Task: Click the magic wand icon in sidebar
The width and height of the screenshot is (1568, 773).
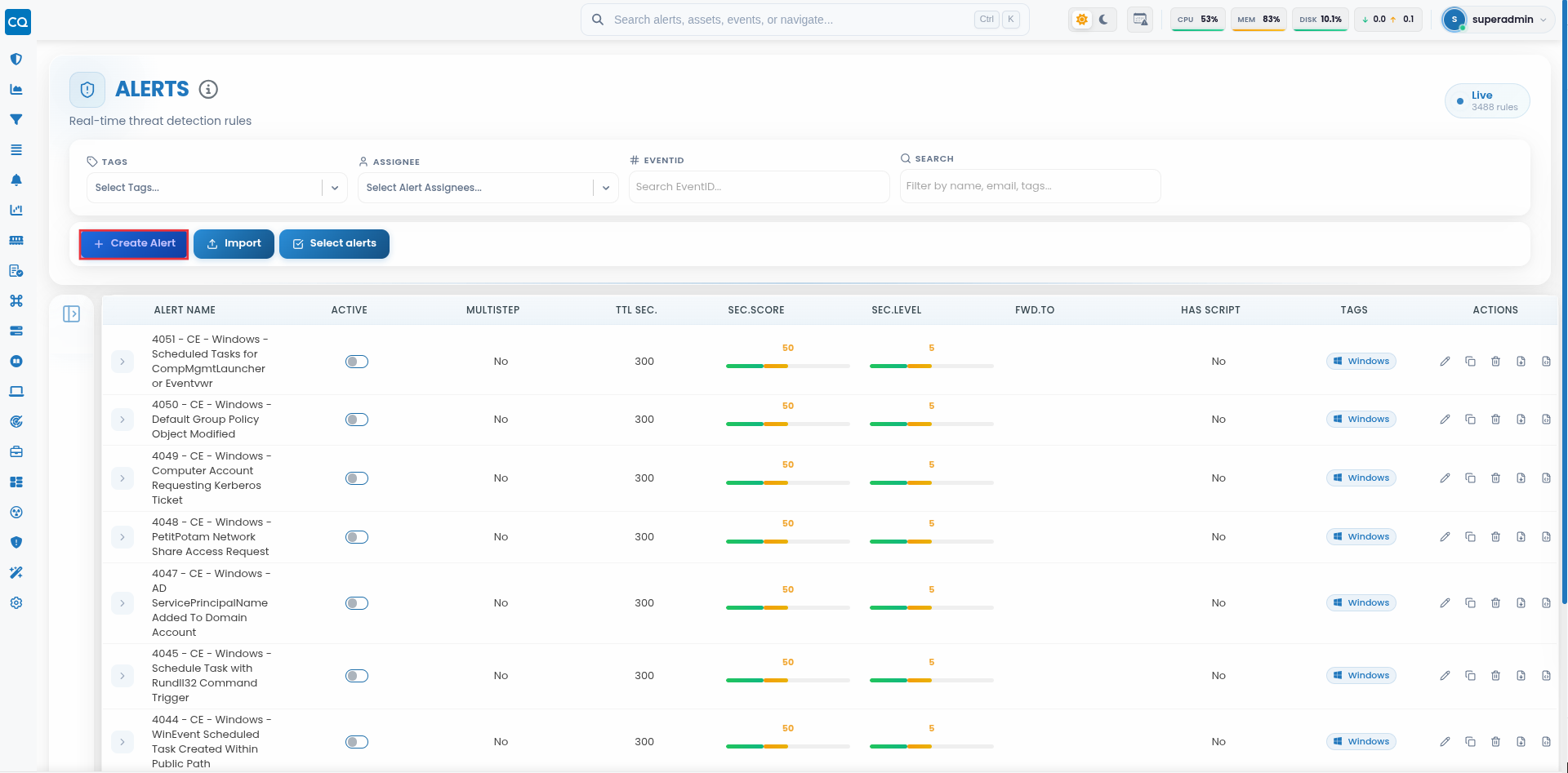Action: click(16, 573)
